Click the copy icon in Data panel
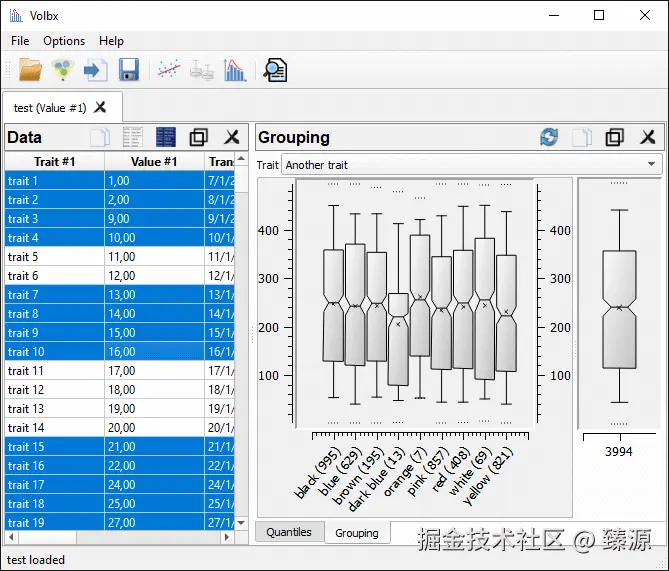The image size is (669, 571). point(100,137)
